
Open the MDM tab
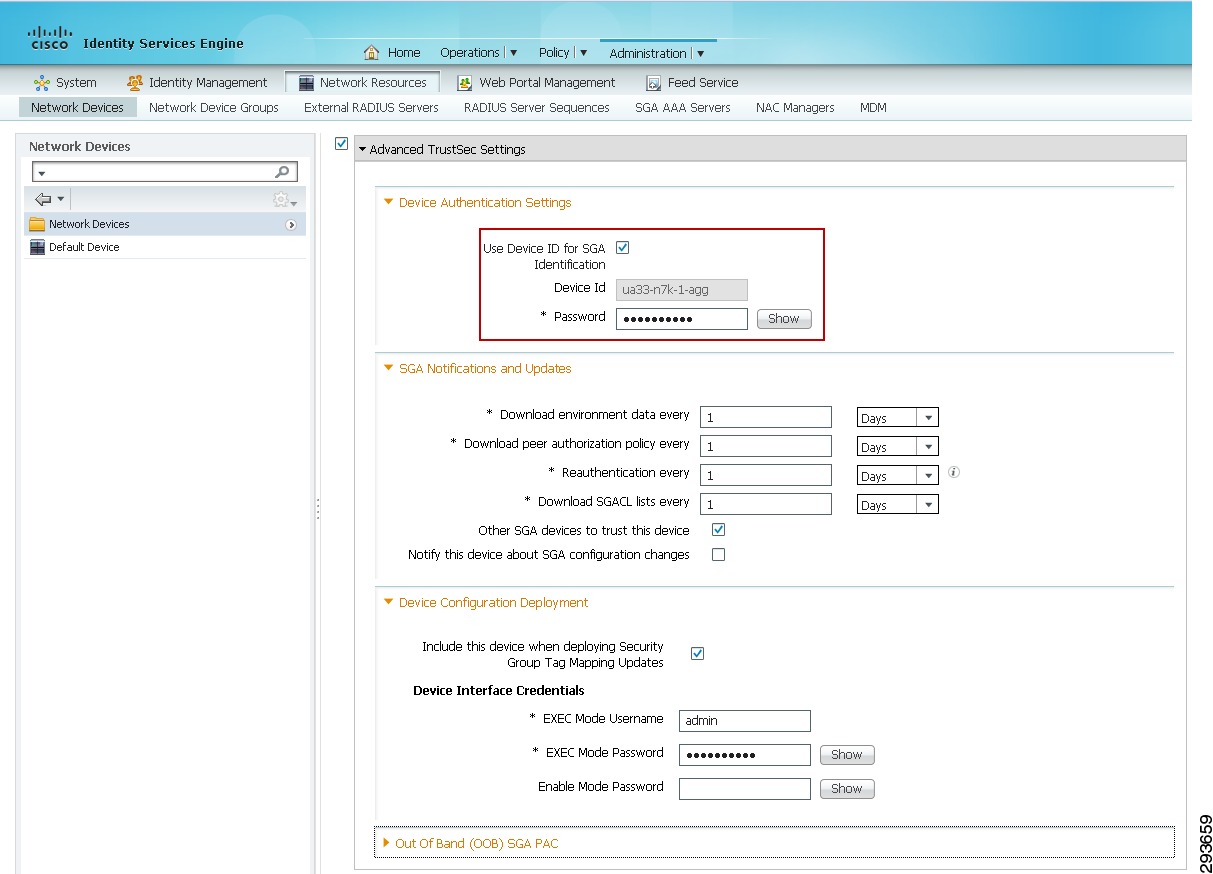click(x=873, y=107)
